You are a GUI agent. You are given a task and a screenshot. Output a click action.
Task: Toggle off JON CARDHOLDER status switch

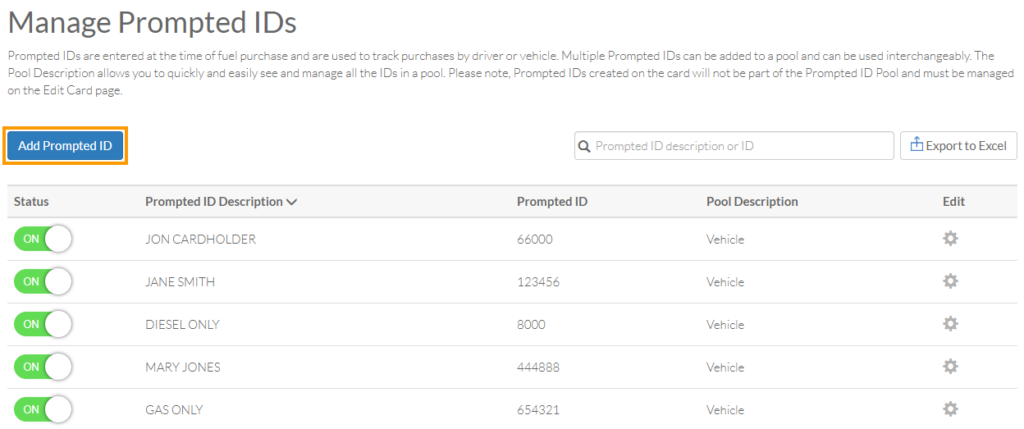(x=43, y=239)
